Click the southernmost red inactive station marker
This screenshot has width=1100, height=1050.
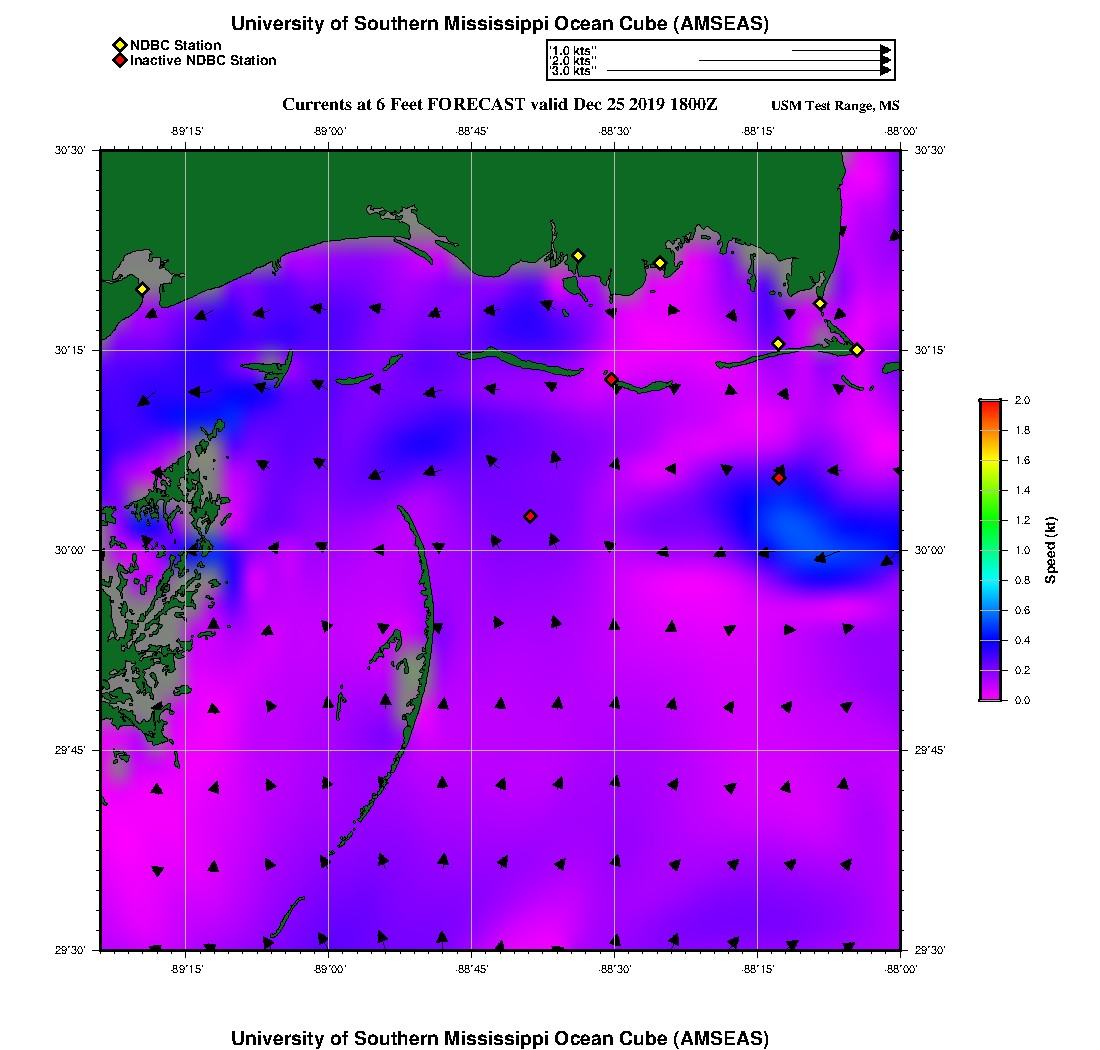pyautogui.click(x=530, y=516)
